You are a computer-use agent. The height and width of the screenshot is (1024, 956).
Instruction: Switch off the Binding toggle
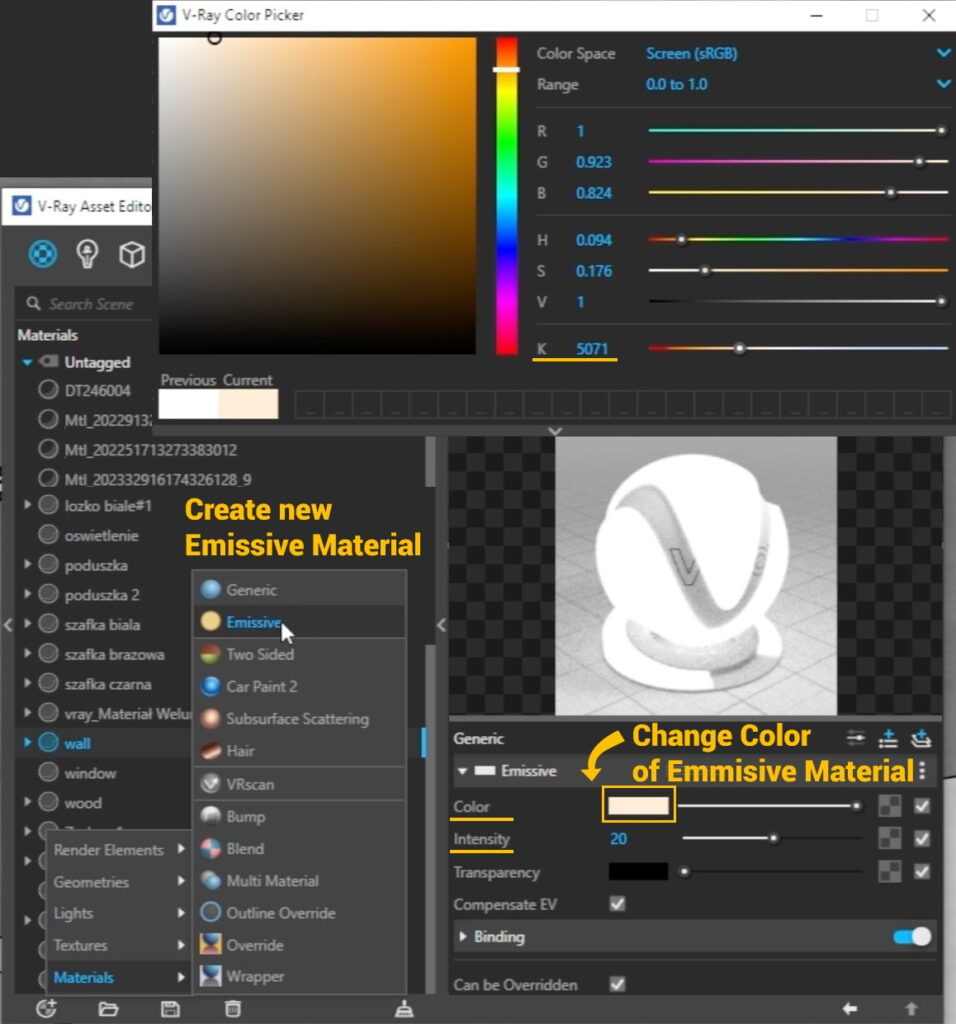pyautogui.click(x=911, y=937)
